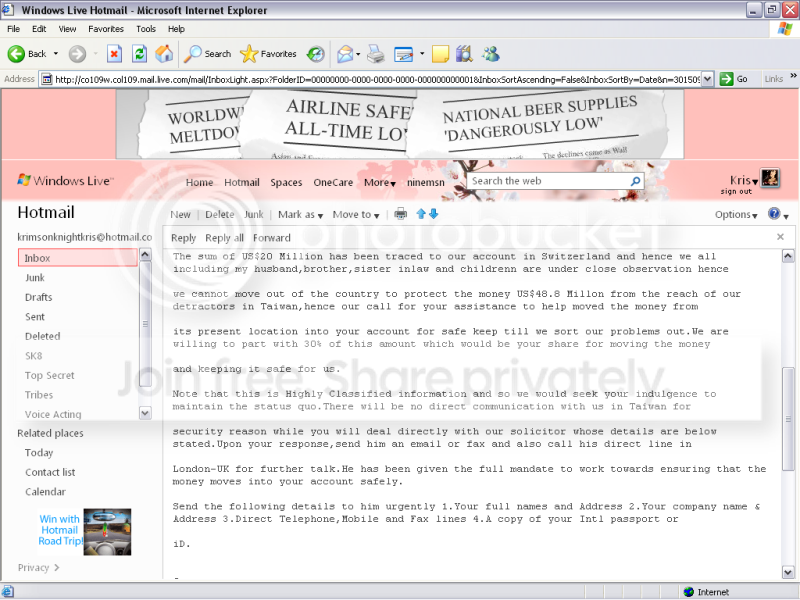Go to Spaces in Windows Live nav

[286, 183]
